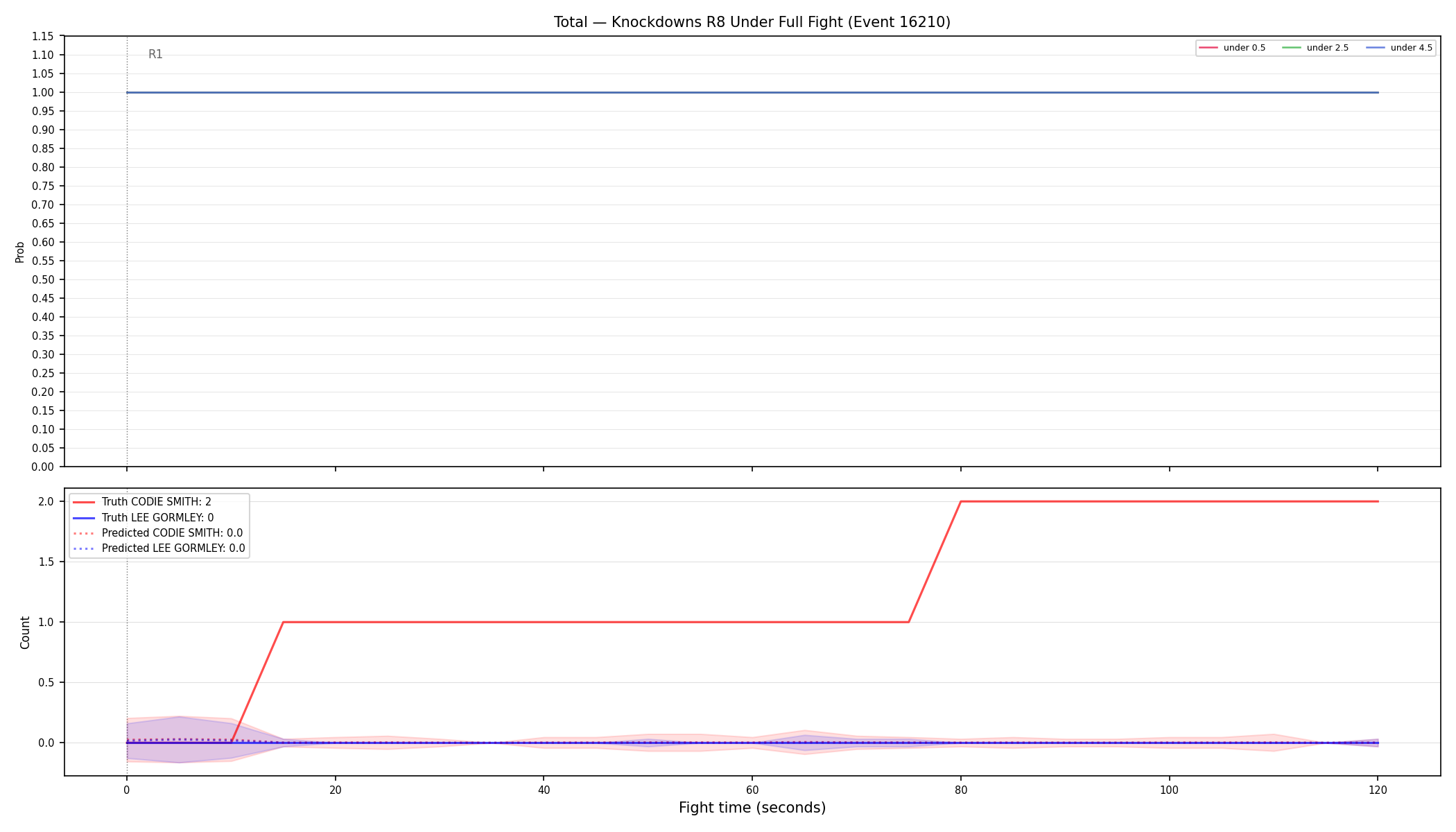Click the 'Fight time (seconds)' axis label
This screenshot has height=832, width=1456.
(752, 808)
